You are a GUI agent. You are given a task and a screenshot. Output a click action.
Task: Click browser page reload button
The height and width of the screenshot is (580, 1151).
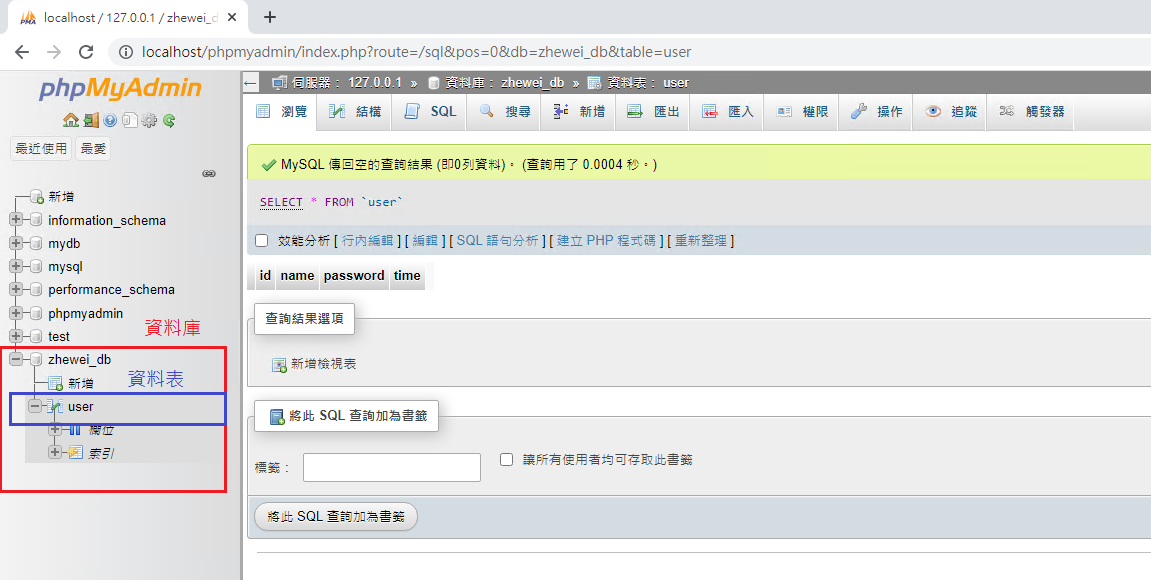coord(86,52)
